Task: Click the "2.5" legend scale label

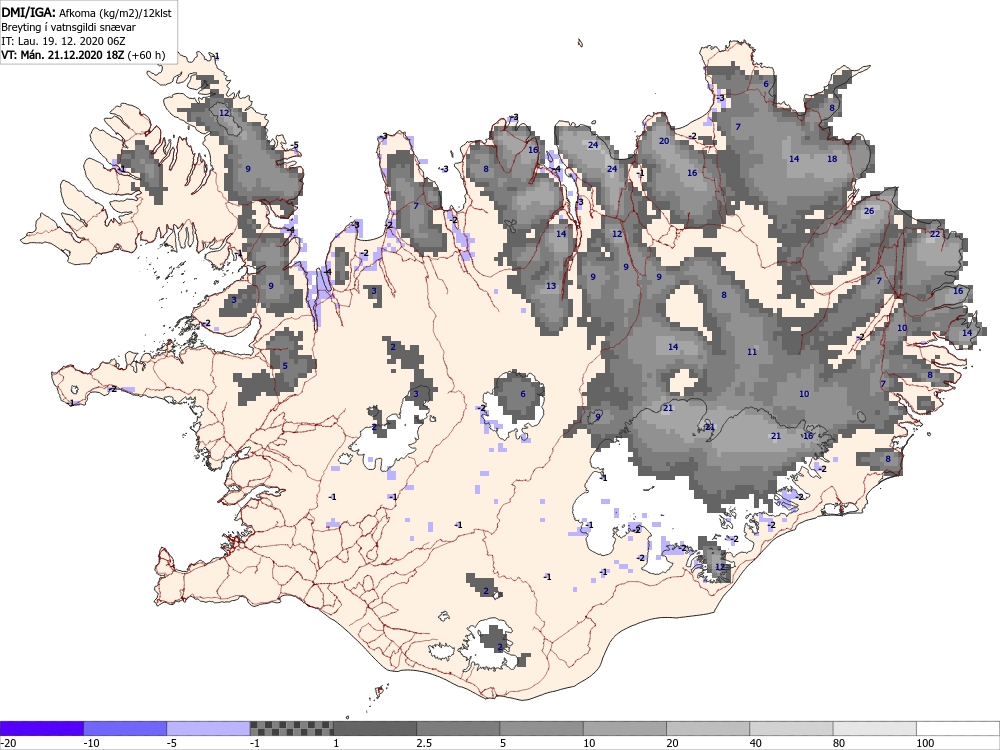Action: [424, 743]
